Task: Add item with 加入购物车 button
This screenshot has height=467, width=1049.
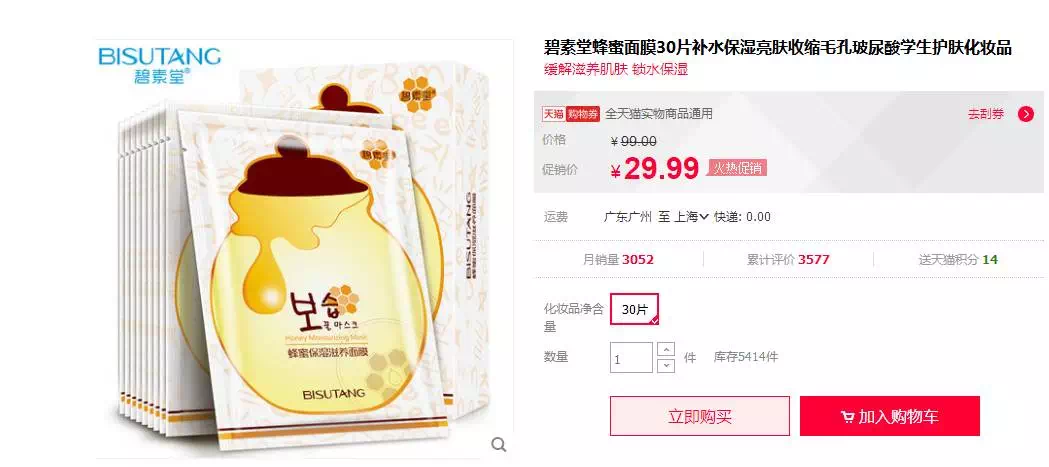Action: [x=890, y=416]
